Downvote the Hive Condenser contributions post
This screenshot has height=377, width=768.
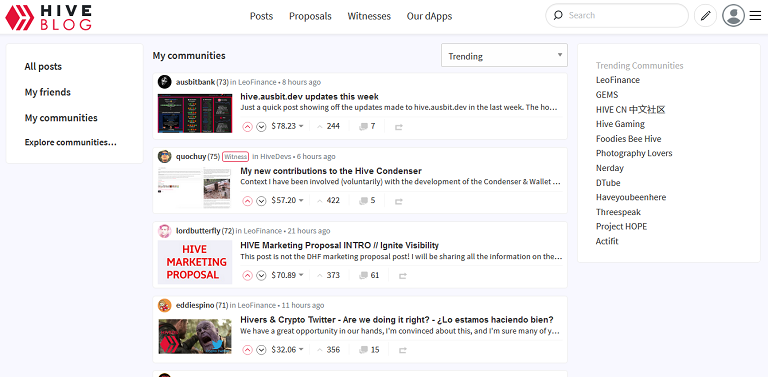[261, 201]
